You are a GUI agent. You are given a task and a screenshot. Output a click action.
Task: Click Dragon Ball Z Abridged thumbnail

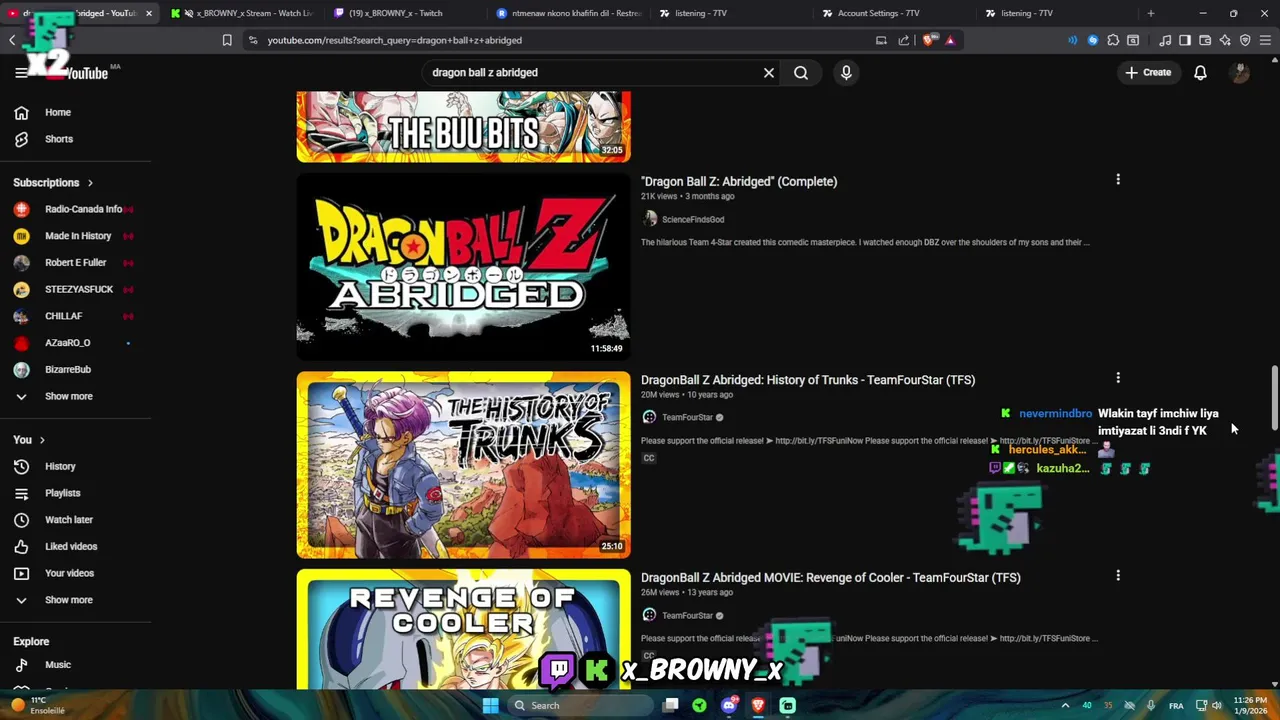(463, 267)
